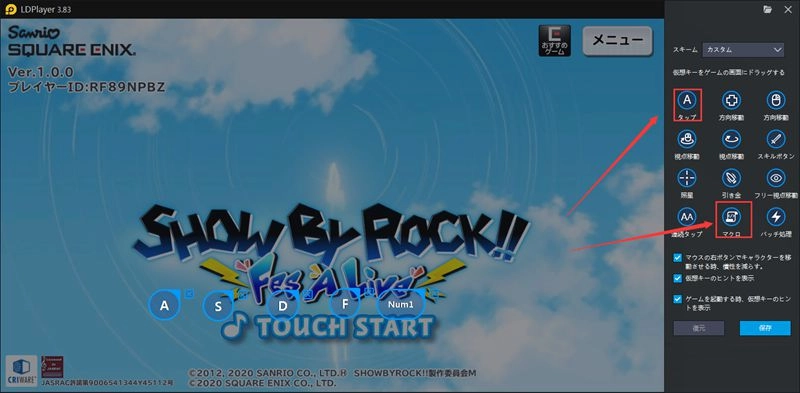Click the ©2020 SQUARE ENIX CO., LTD. text

tap(262, 382)
